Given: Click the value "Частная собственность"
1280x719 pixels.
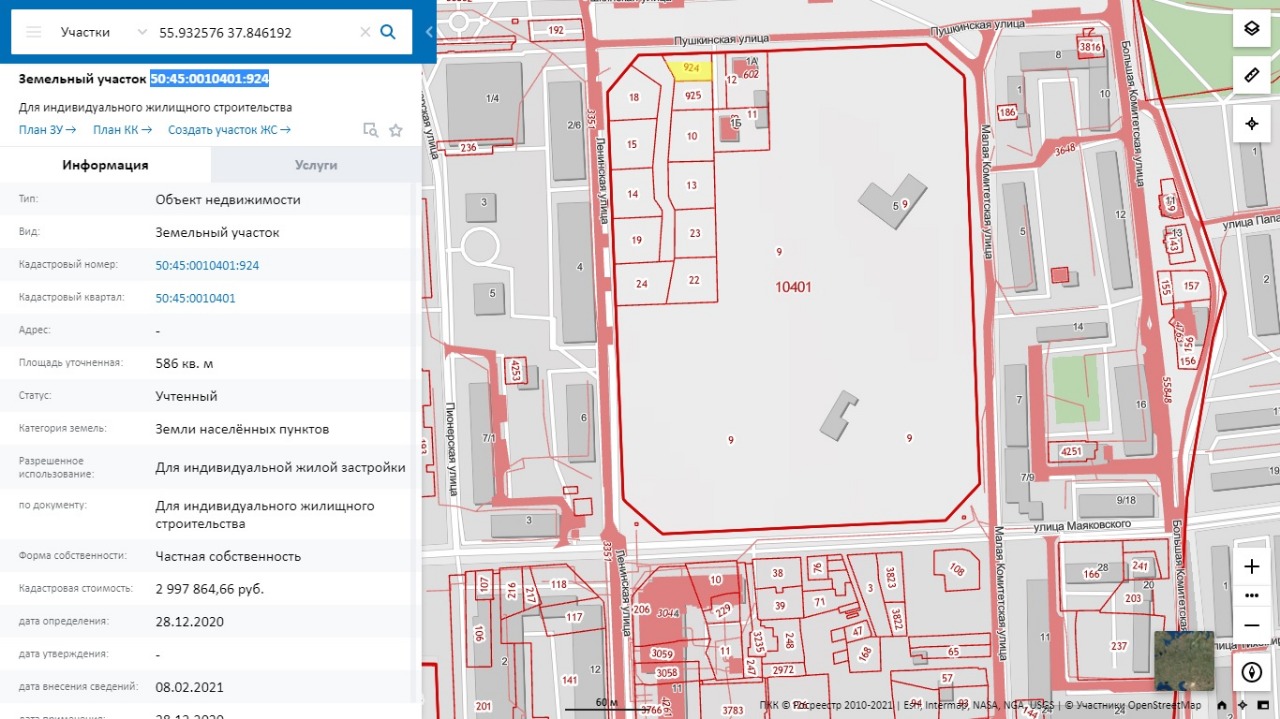Looking at the screenshot, I should (228, 556).
